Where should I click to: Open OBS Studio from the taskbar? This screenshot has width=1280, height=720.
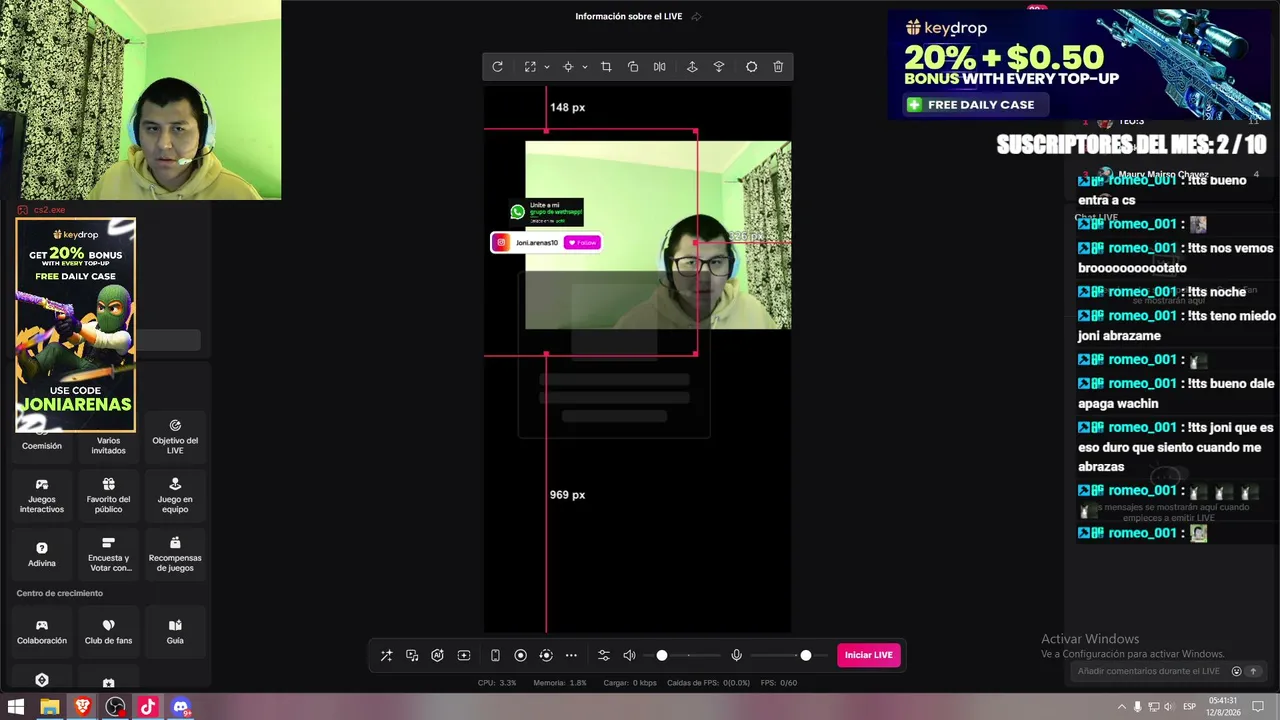(115, 707)
